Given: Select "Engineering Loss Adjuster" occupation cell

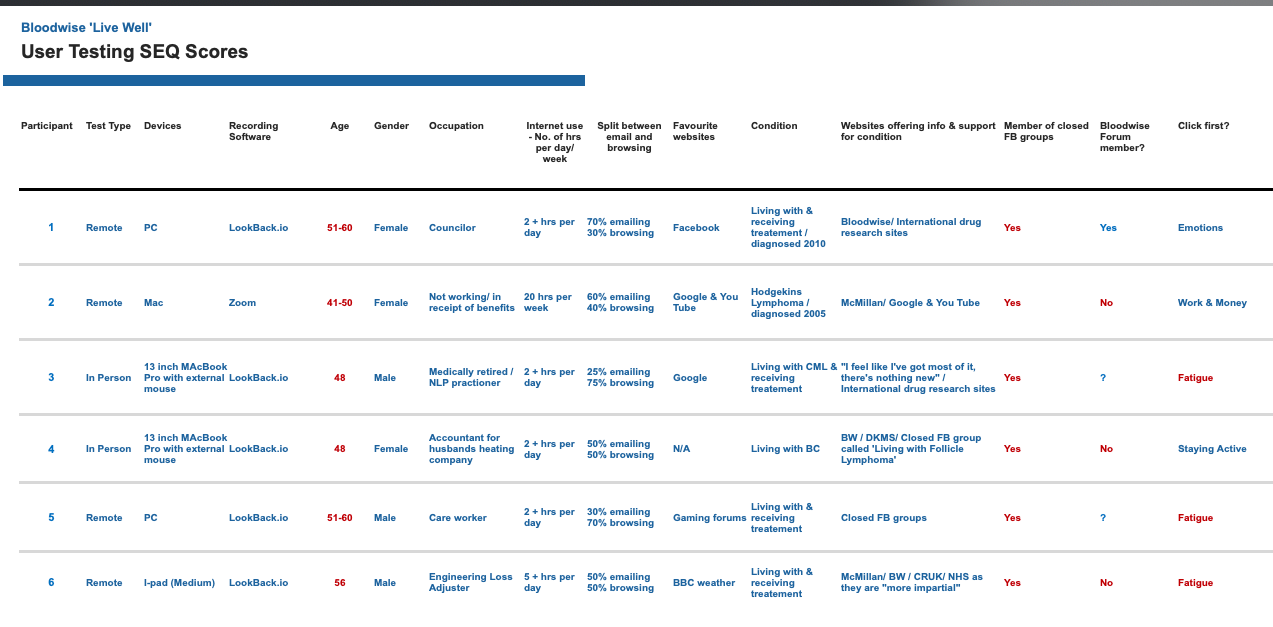Looking at the screenshot, I should point(471,583).
